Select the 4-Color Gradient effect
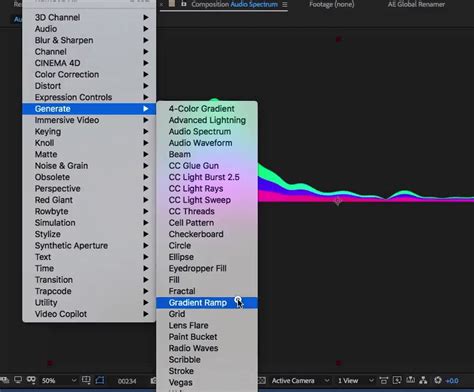This screenshot has height=392, width=474. pyautogui.click(x=207, y=109)
